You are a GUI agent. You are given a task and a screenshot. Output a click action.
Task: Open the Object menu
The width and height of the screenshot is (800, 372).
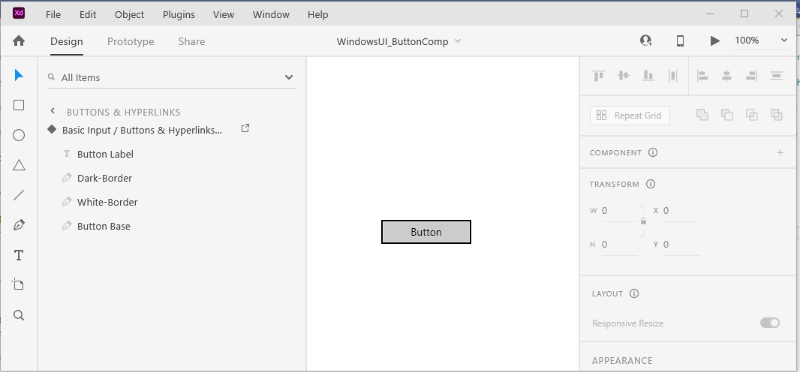[130, 14]
